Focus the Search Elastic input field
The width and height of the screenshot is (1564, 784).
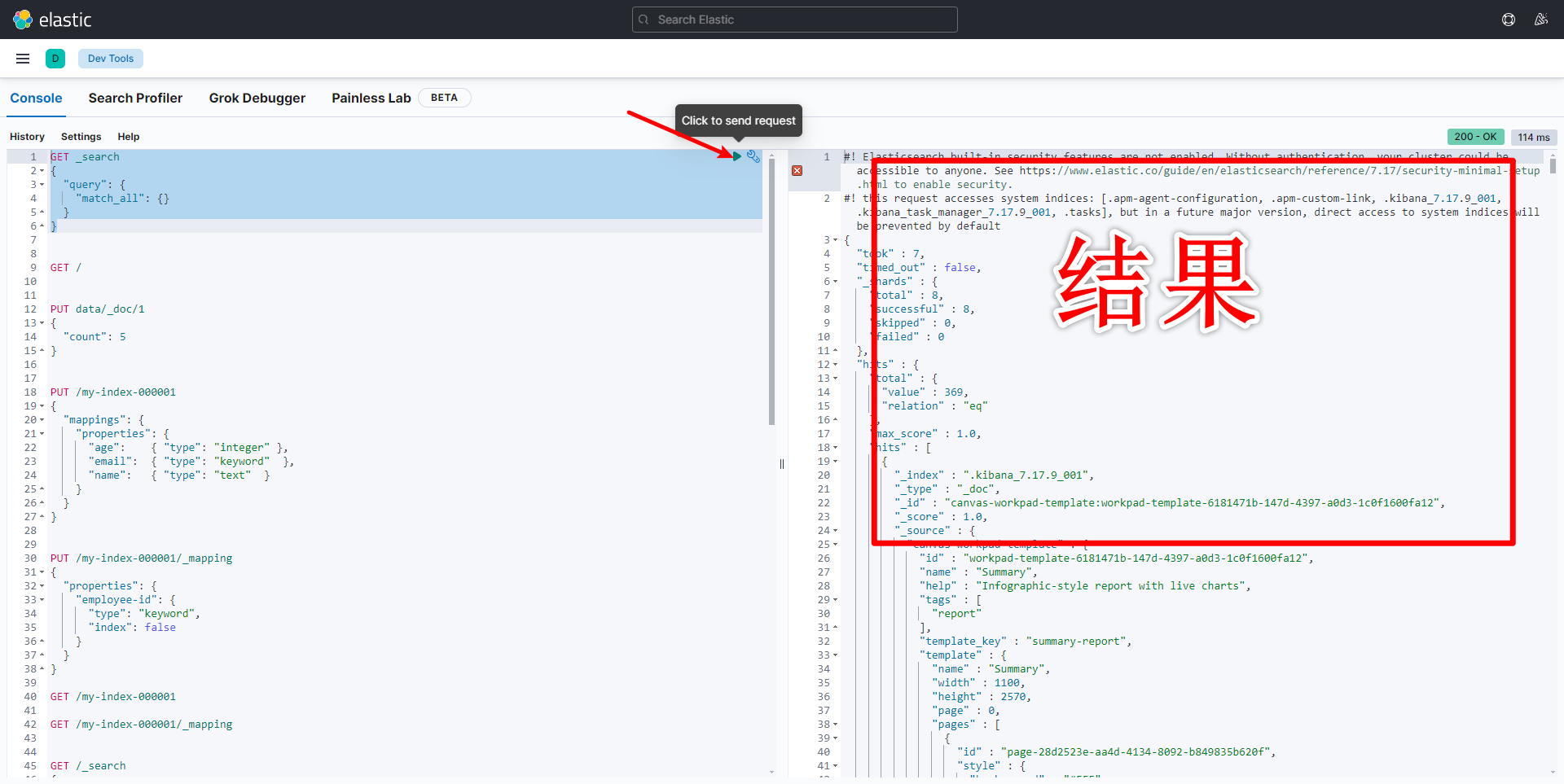click(795, 20)
